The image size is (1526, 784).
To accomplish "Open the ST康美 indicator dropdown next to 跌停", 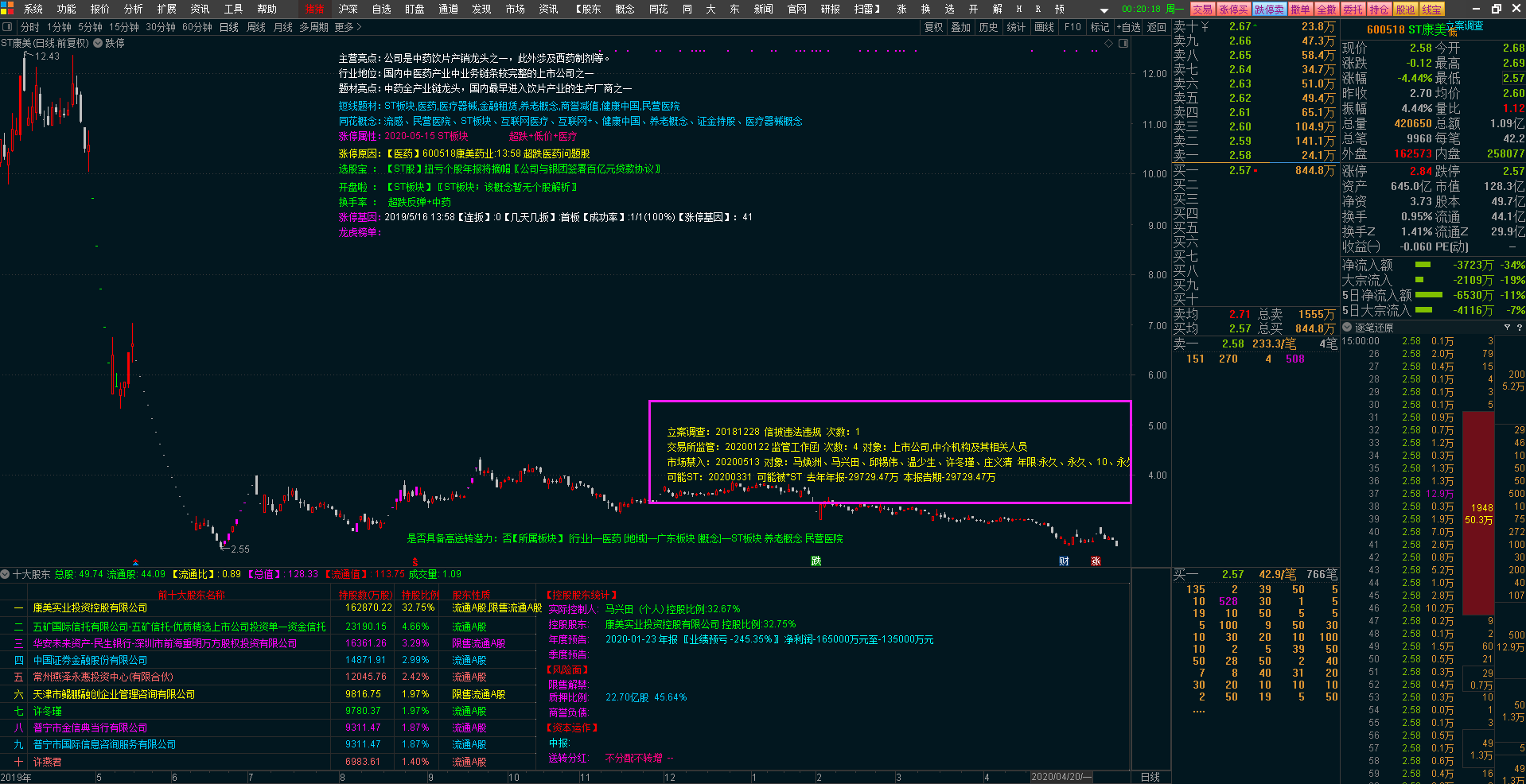I will [x=98, y=43].
